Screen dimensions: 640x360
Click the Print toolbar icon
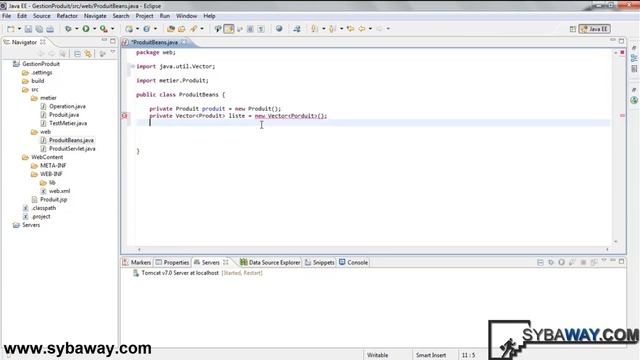pyautogui.click(x=50, y=29)
